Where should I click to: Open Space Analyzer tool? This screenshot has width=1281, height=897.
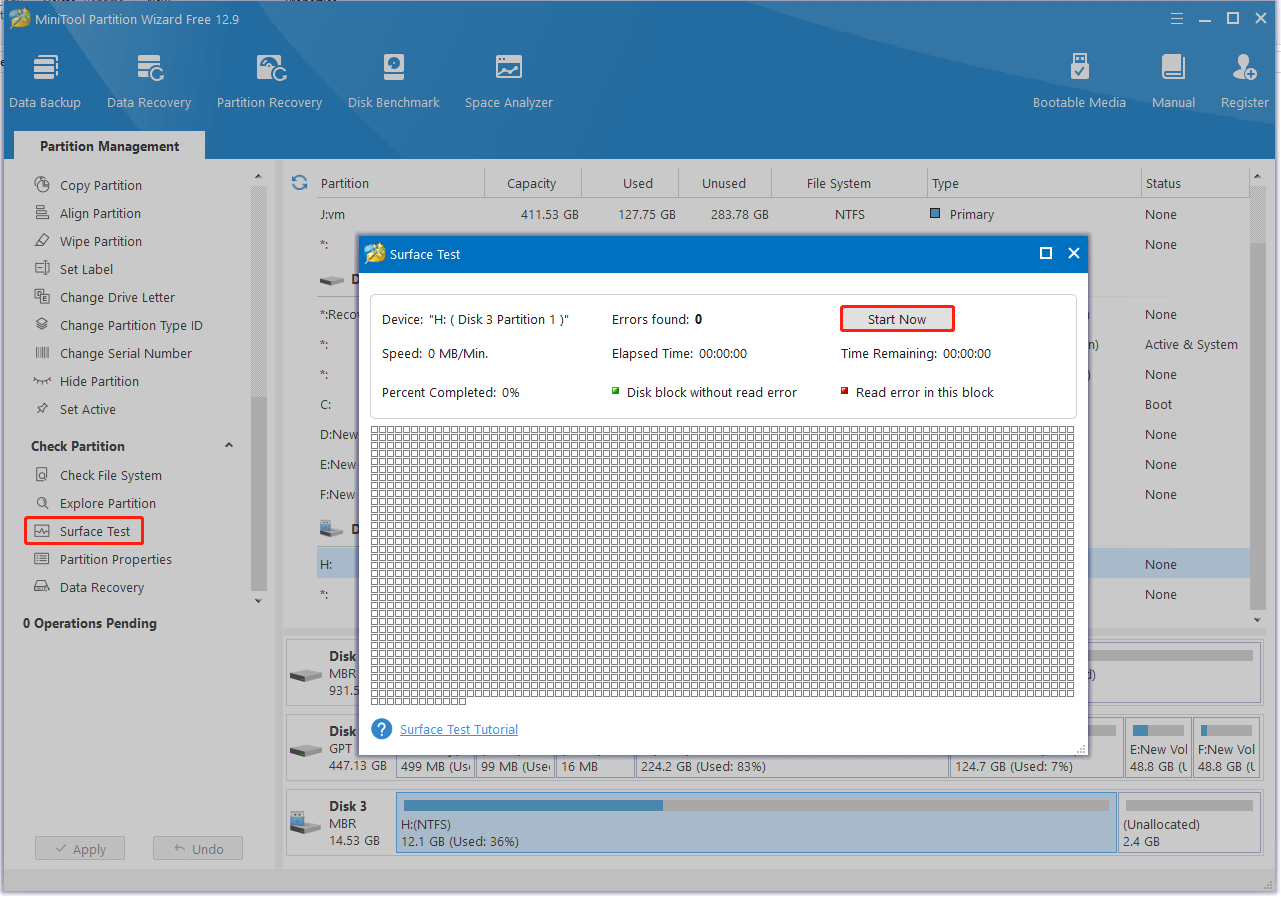[x=509, y=81]
